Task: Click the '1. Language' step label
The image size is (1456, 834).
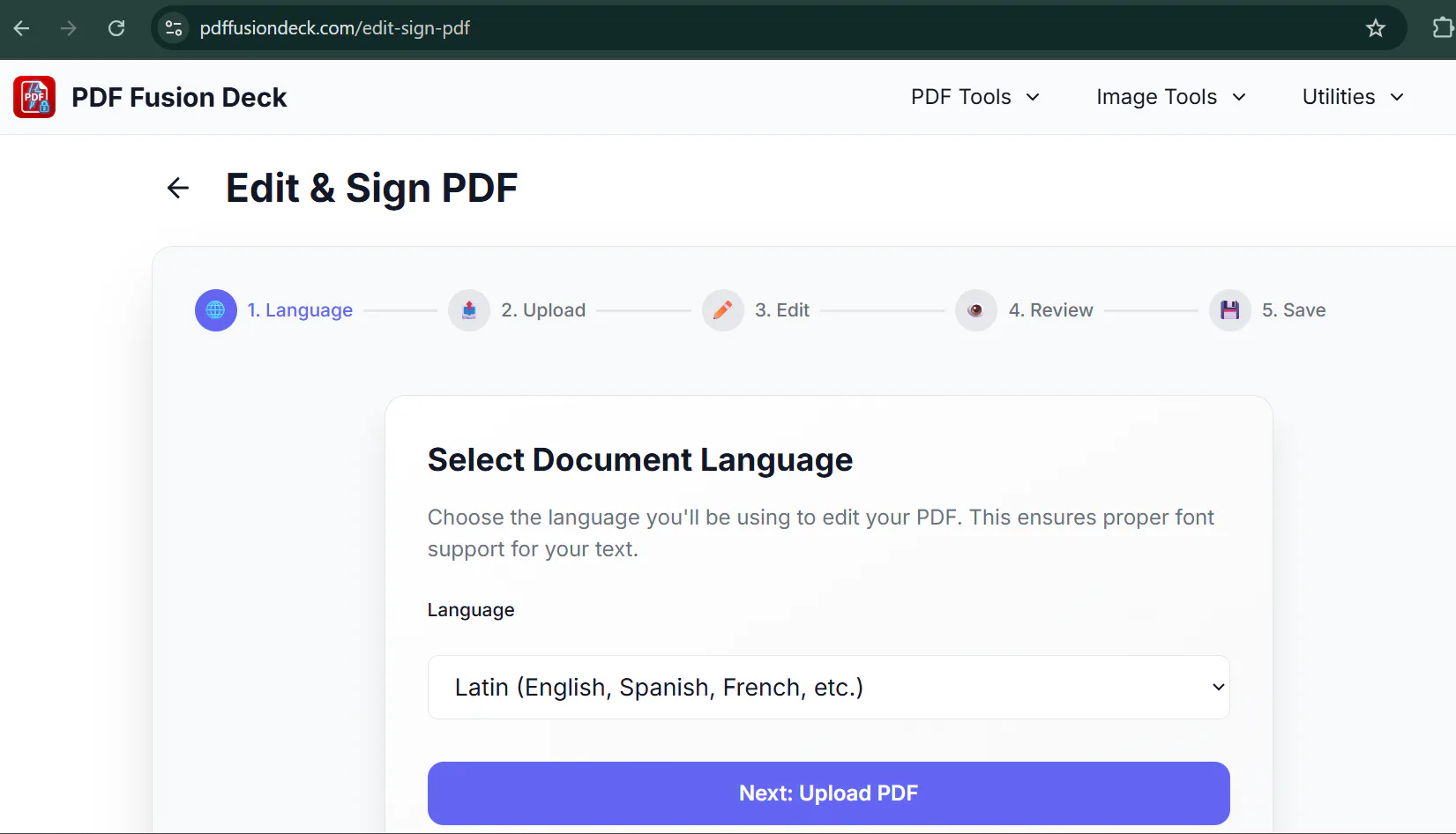Action: coord(300,310)
